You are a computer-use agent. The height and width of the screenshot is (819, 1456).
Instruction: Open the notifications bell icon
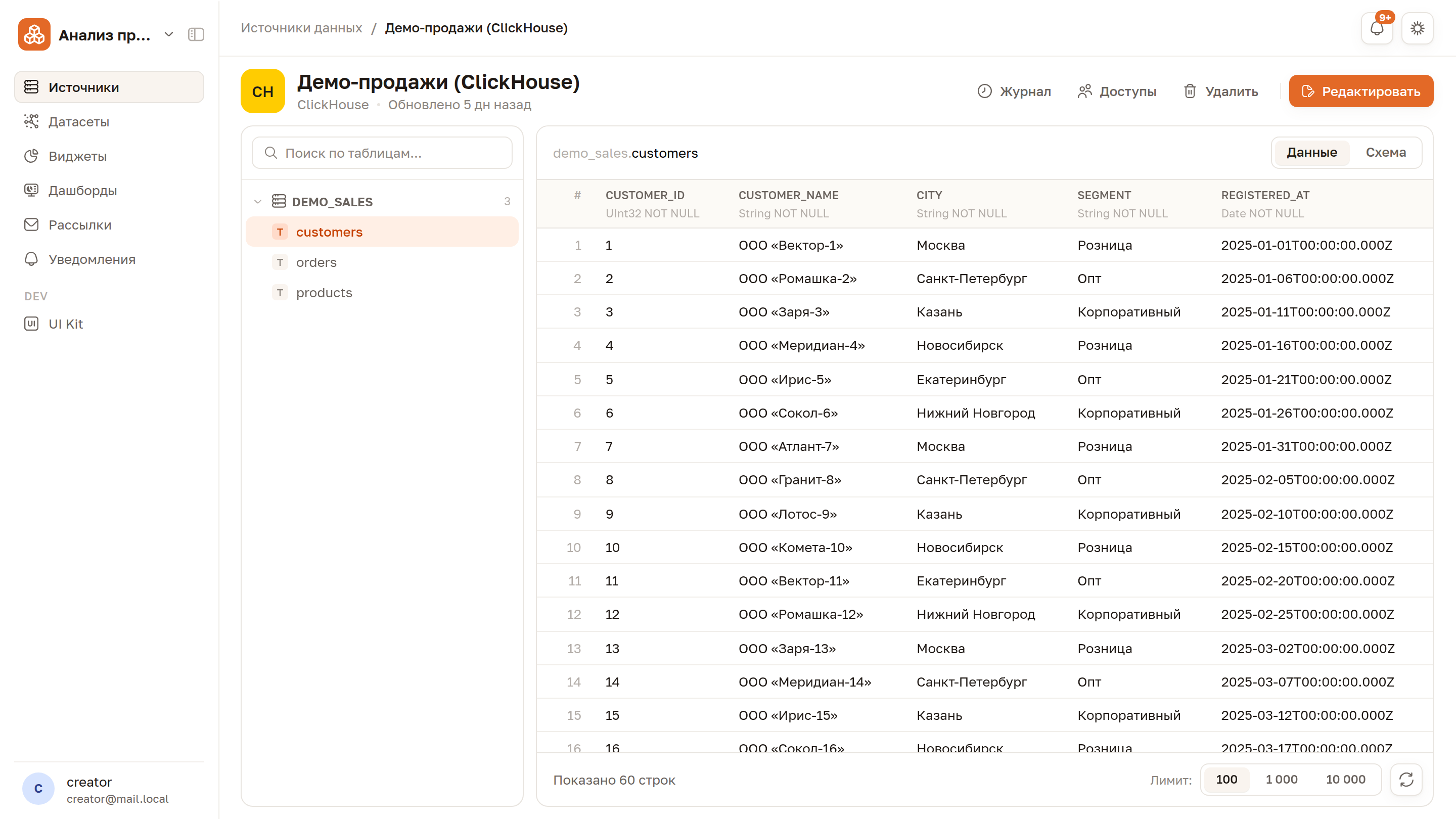[1377, 28]
